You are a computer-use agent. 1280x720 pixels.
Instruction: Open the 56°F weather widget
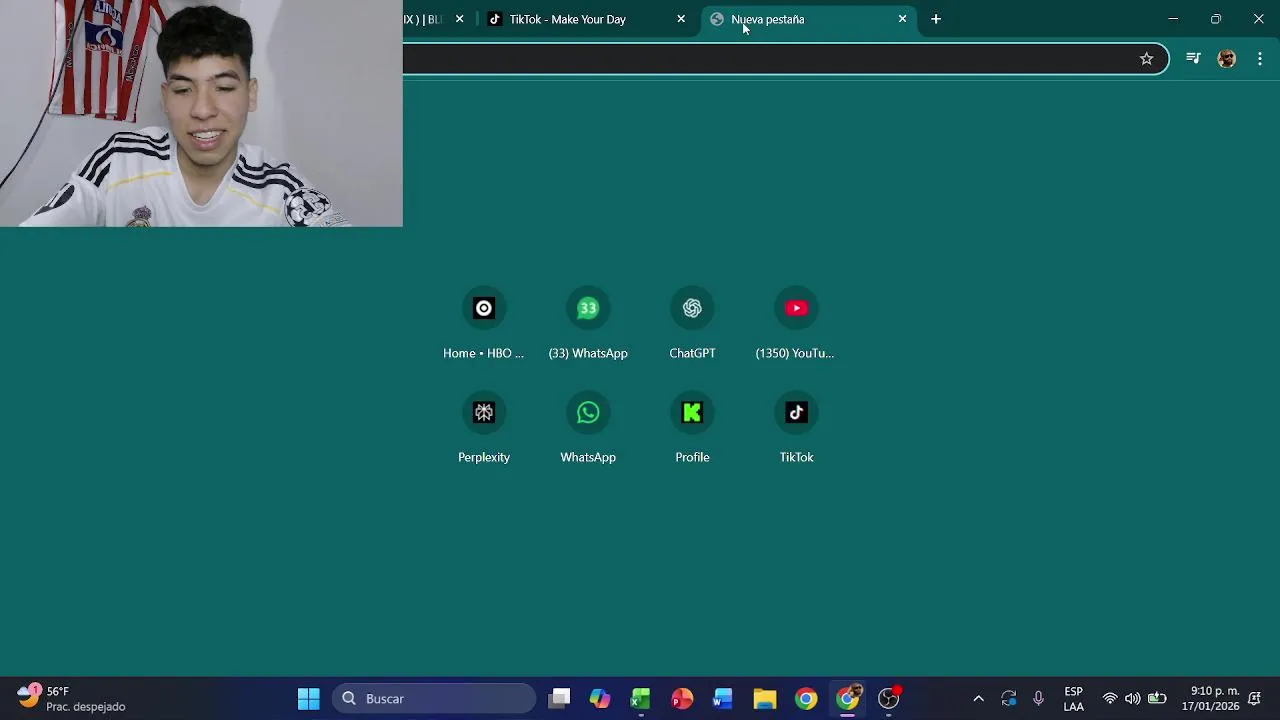click(x=72, y=699)
